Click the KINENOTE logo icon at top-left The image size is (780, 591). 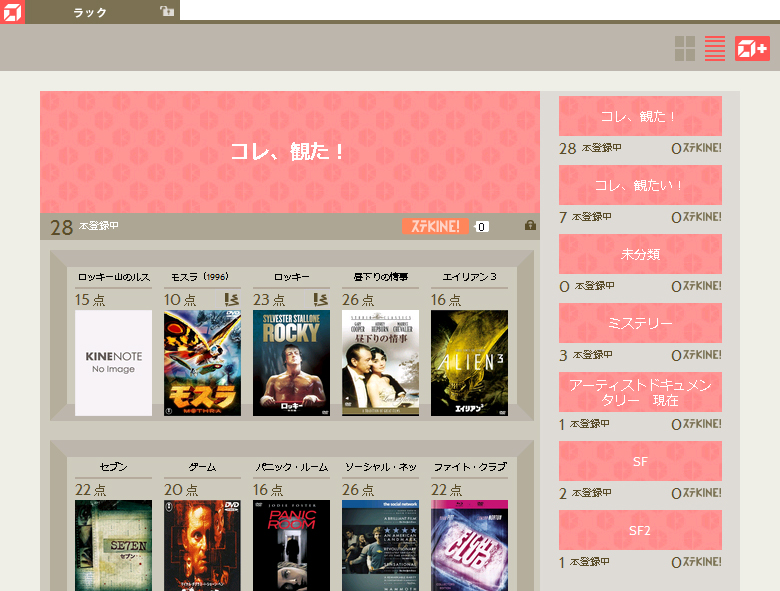point(12,11)
